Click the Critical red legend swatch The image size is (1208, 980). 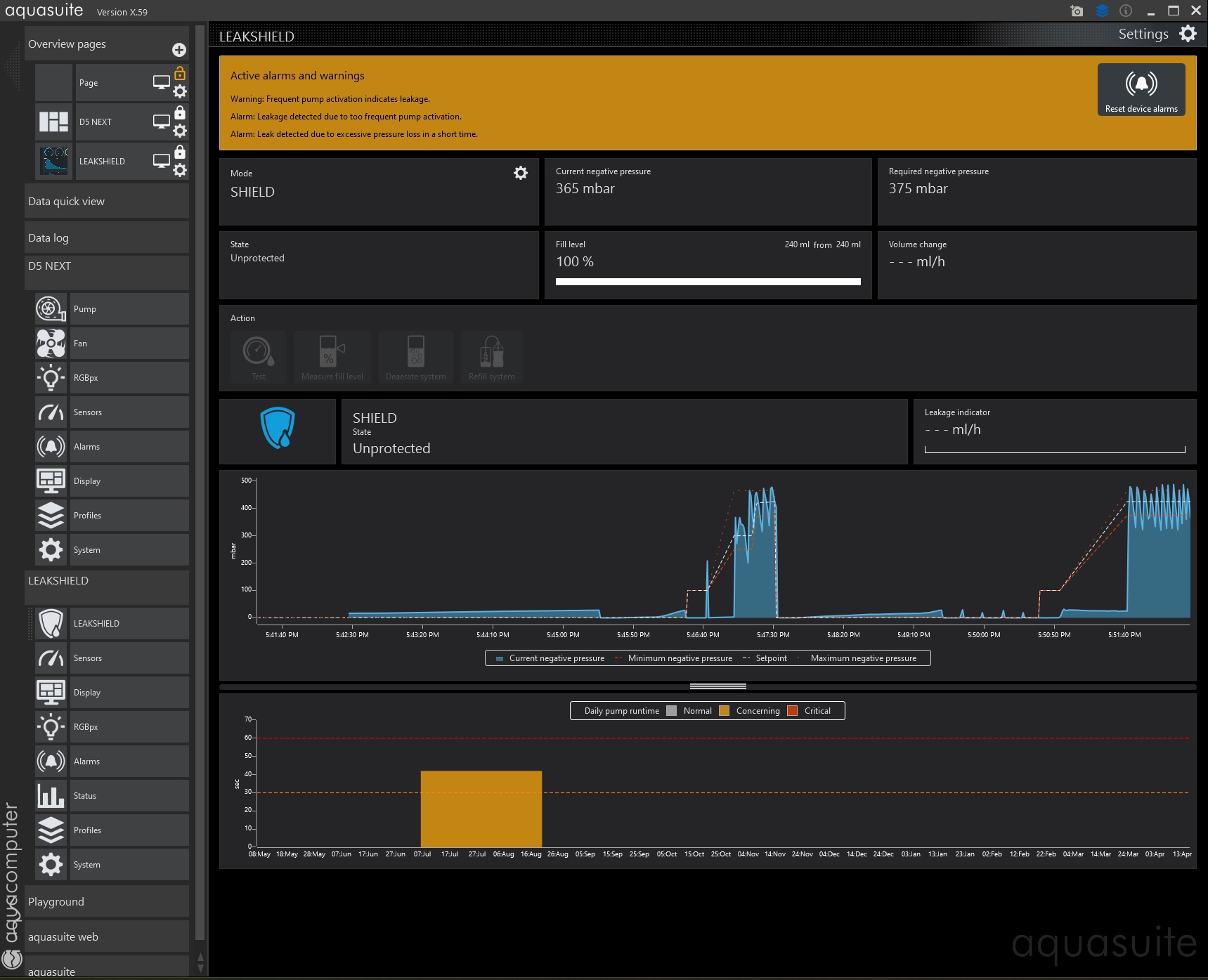point(793,711)
